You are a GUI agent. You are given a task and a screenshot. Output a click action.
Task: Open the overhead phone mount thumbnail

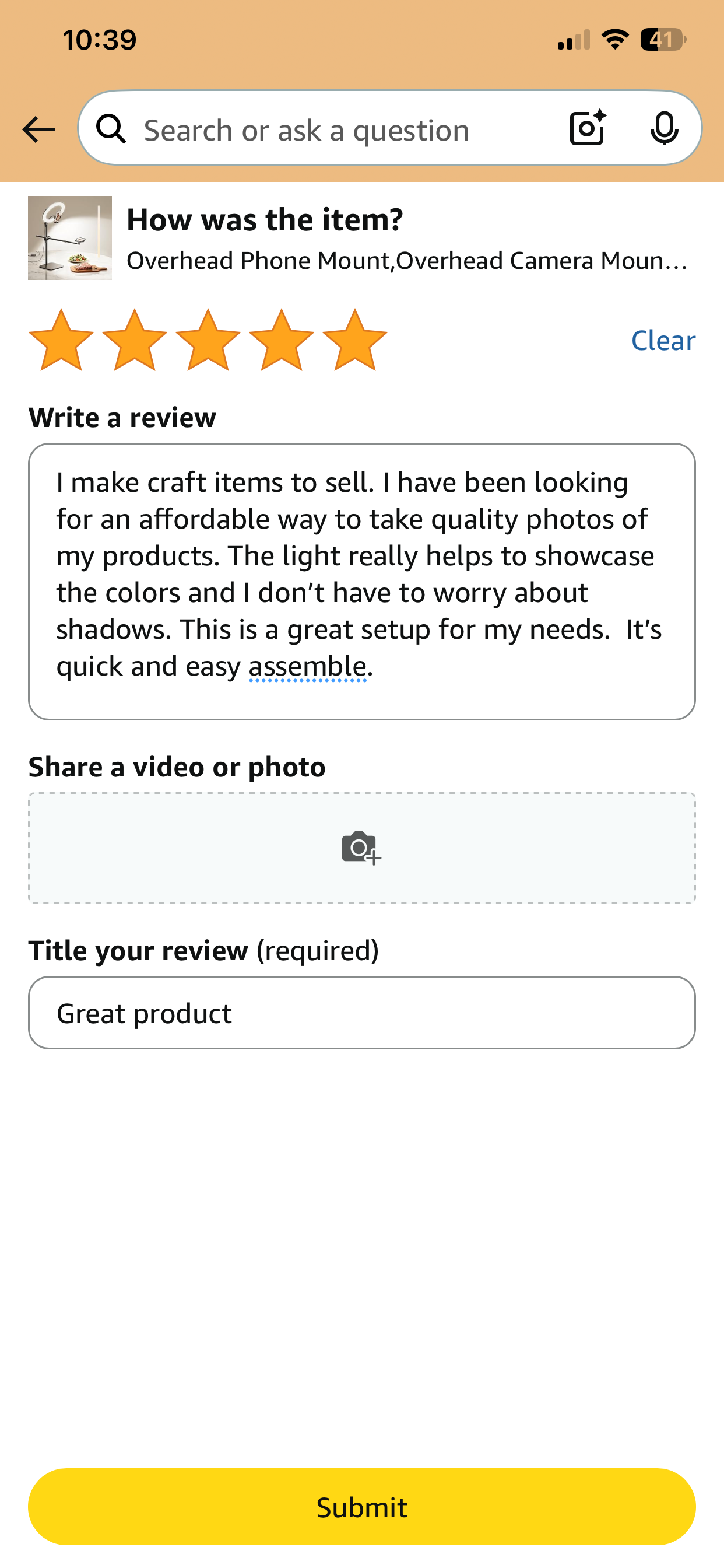pyautogui.click(x=70, y=238)
